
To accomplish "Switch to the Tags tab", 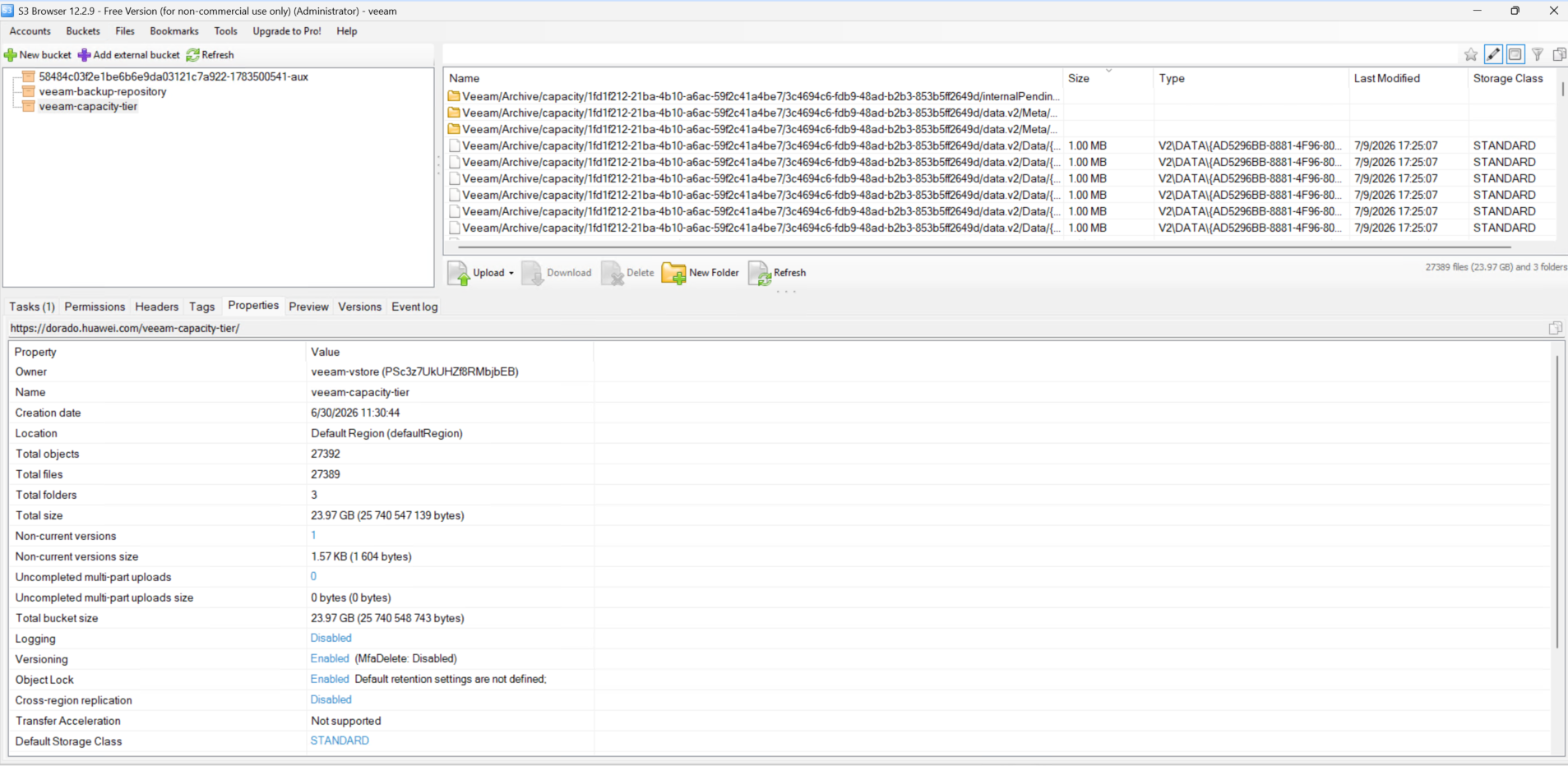I will pos(201,307).
